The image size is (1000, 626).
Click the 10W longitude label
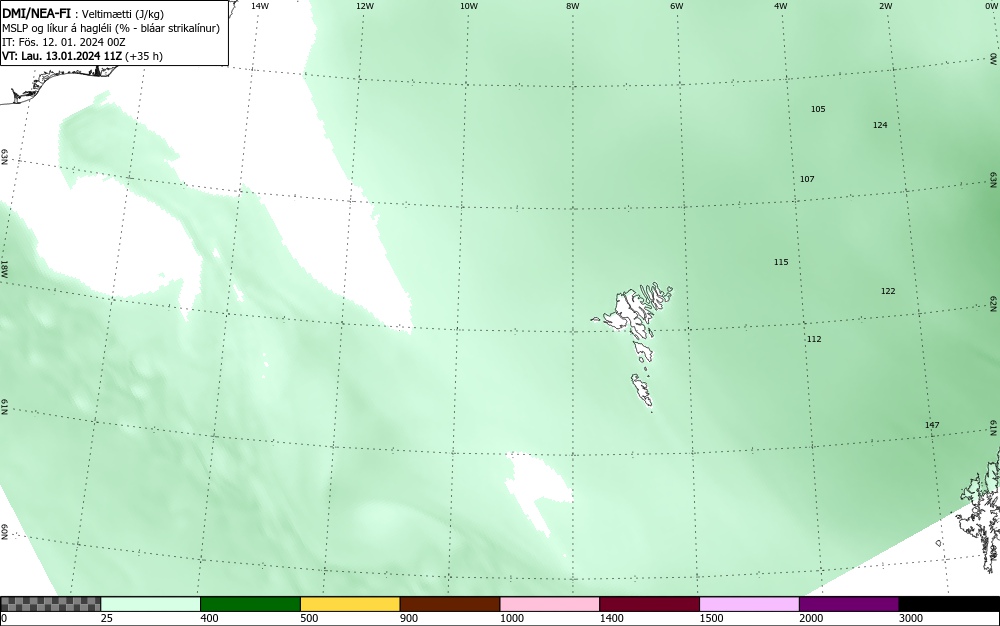coord(469,6)
